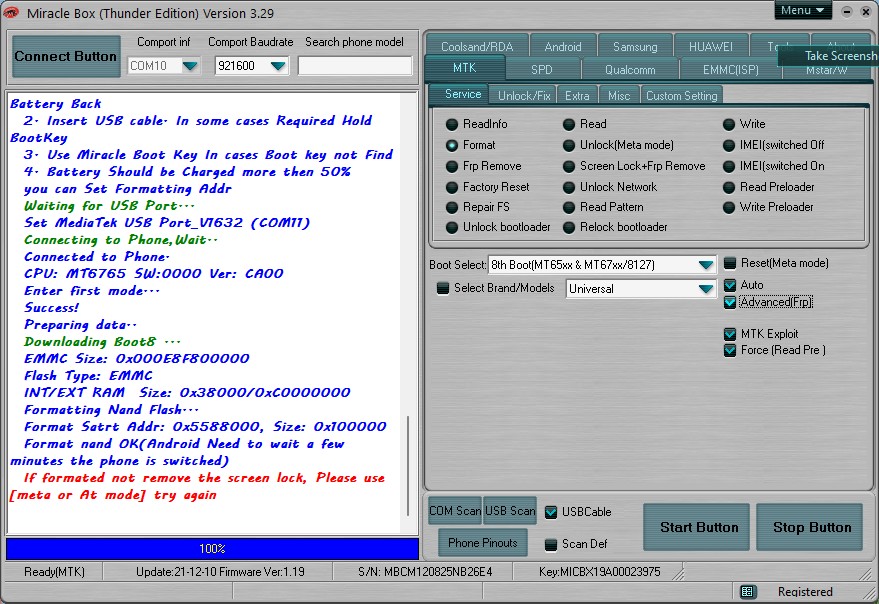
Task: Enable the Reset(Meta mode) checkbox
Action: (x=730, y=263)
